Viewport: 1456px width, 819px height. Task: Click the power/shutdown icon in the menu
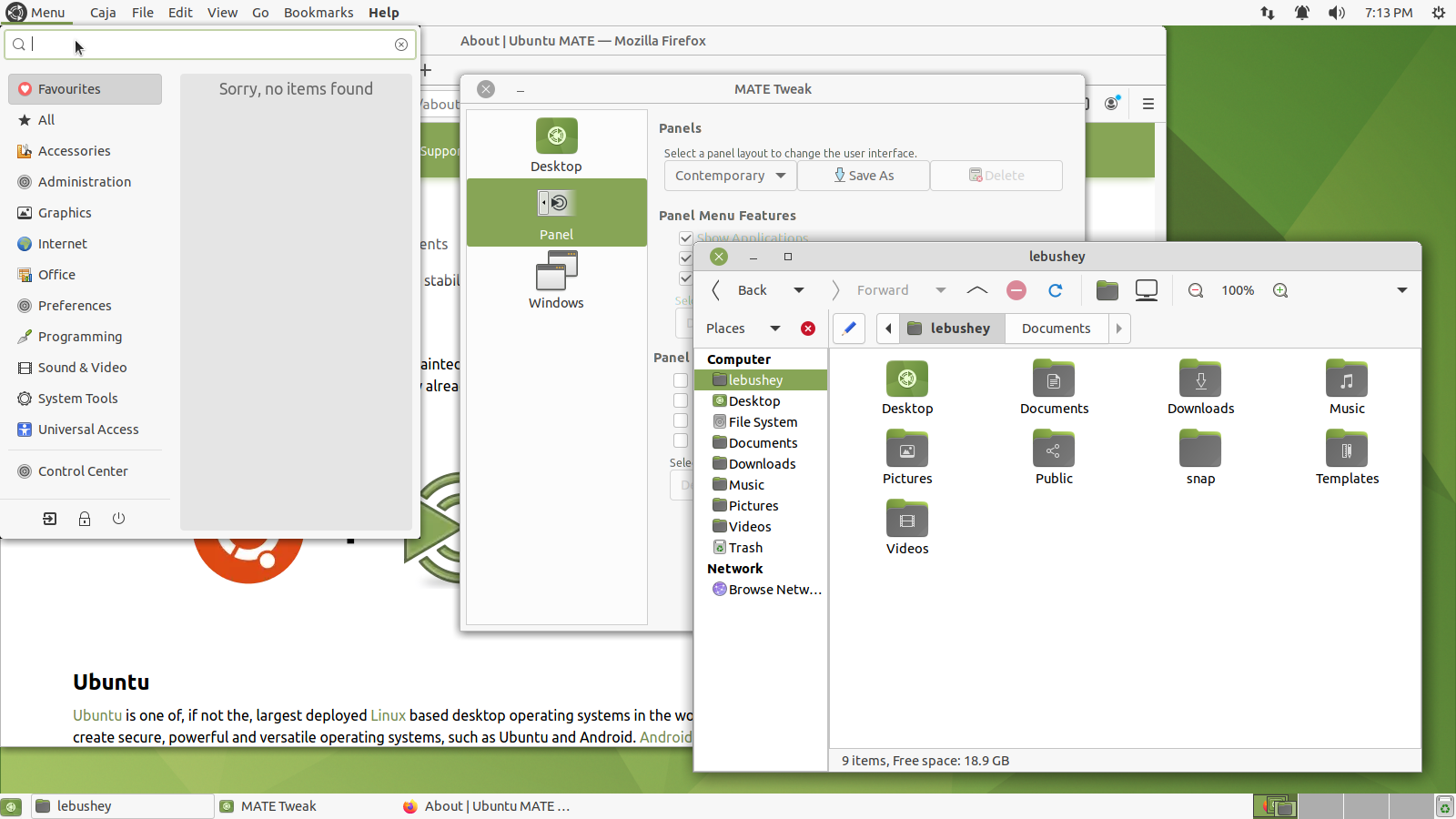coord(118,519)
